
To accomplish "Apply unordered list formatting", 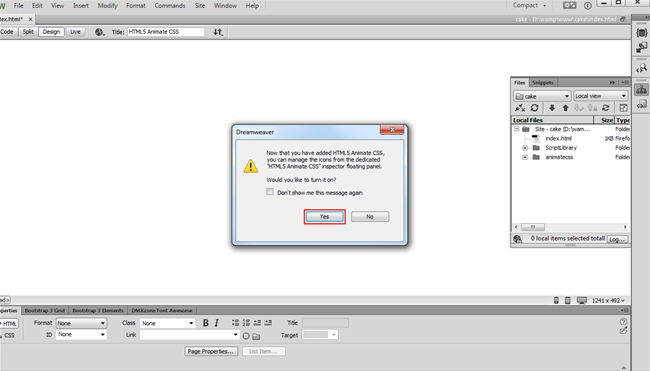I will (235, 323).
